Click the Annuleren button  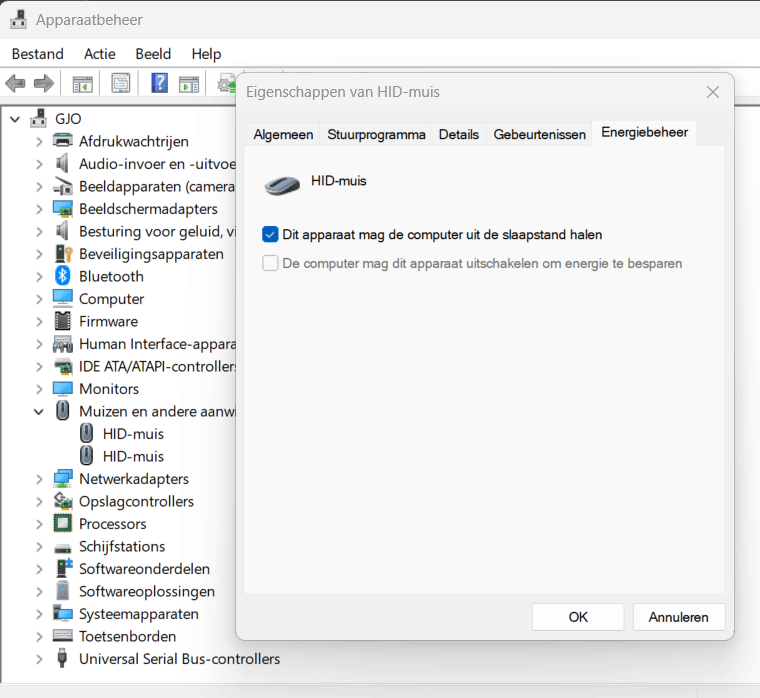679,617
